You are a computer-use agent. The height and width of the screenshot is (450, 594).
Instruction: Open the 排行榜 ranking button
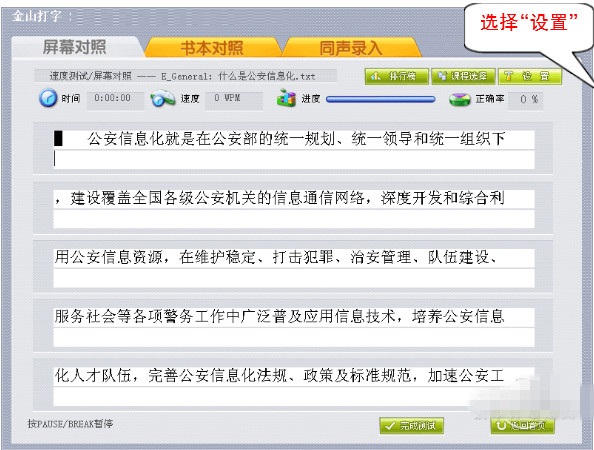(397, 77)
